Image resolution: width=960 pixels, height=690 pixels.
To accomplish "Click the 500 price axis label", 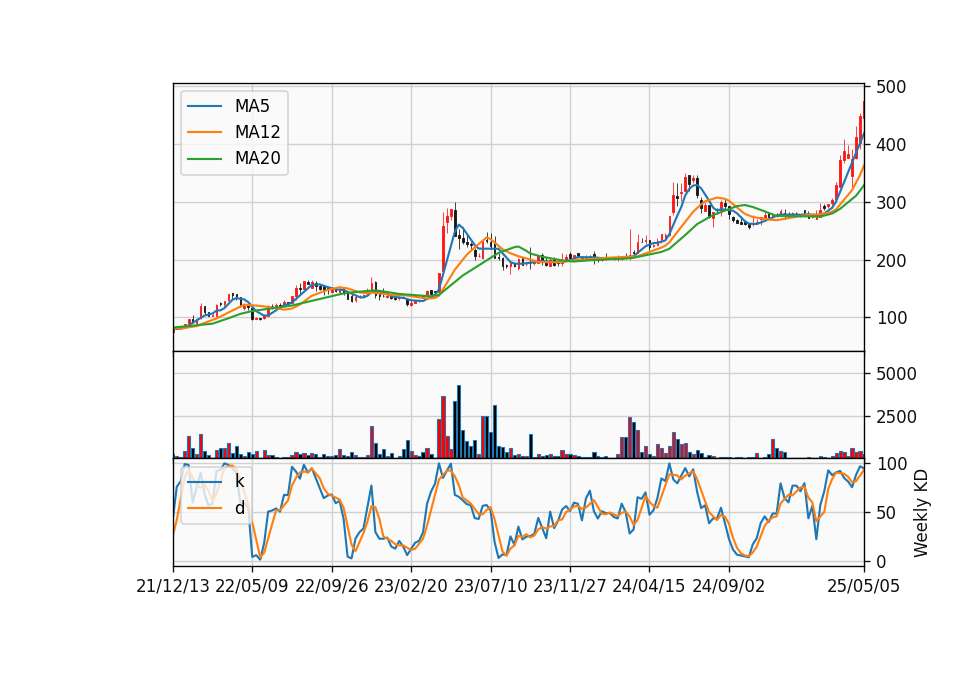I will point(891,87).
